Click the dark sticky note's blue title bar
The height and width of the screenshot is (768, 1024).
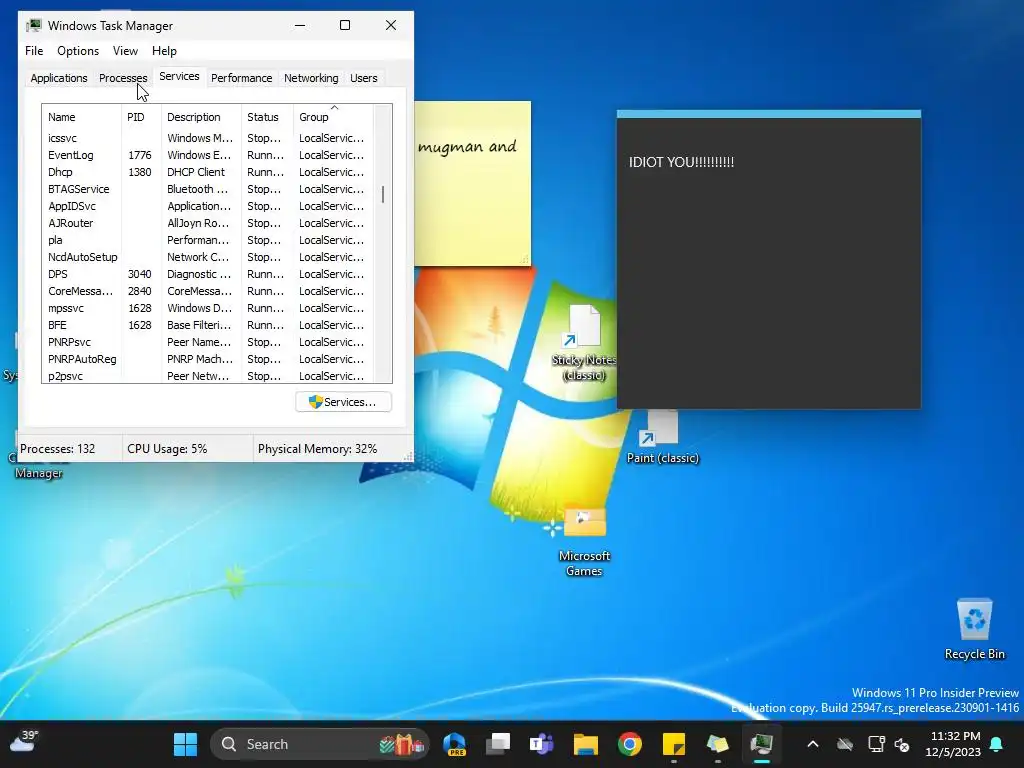tap(769, 114)
